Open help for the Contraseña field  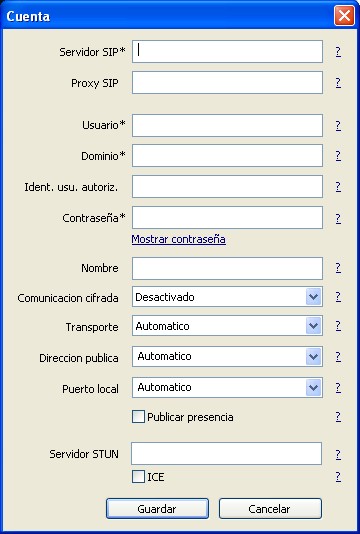(338, 218)
